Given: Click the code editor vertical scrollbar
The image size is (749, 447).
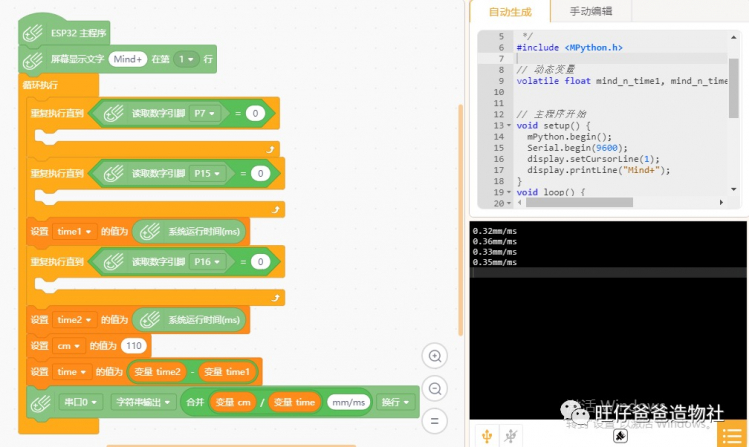Looking at the screenshot, I should point(733,88).
